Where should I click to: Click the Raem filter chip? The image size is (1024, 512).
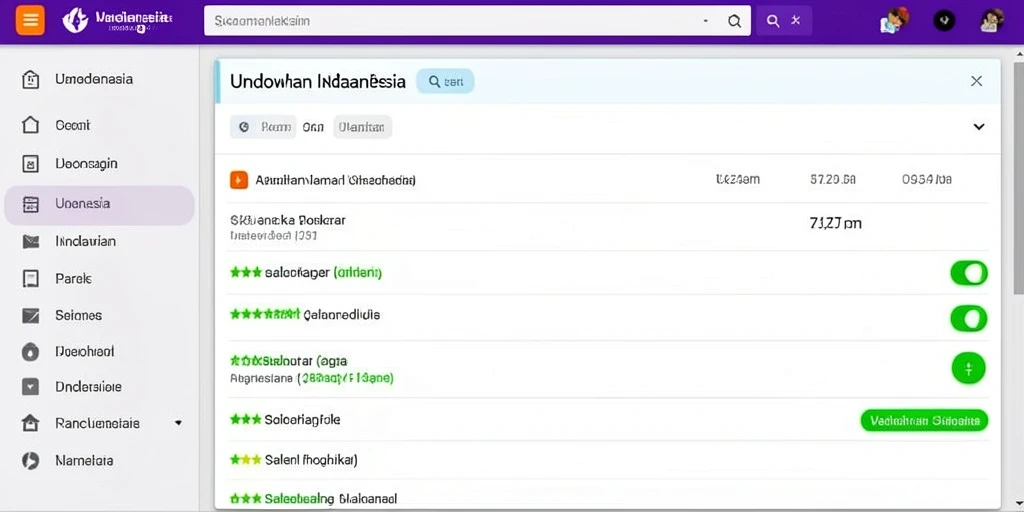263,127
